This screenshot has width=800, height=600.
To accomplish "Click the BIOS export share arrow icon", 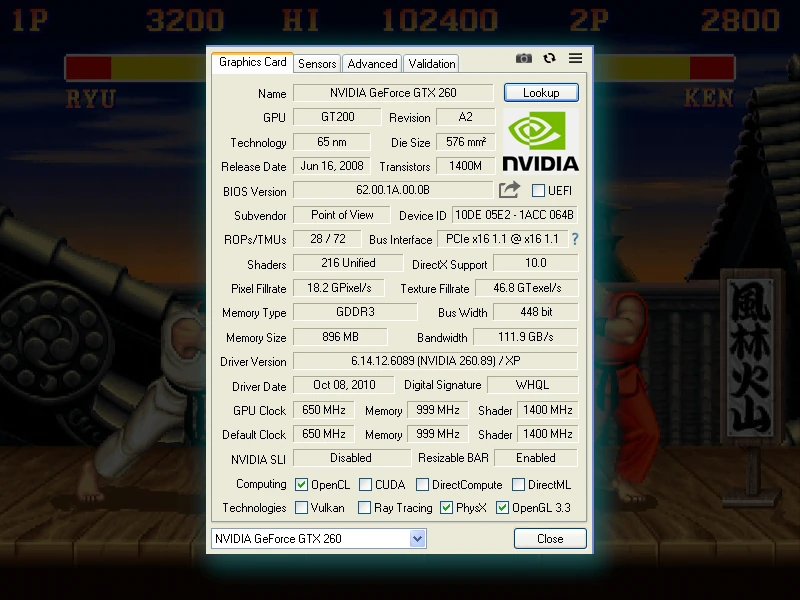I will tap(509, 190).
